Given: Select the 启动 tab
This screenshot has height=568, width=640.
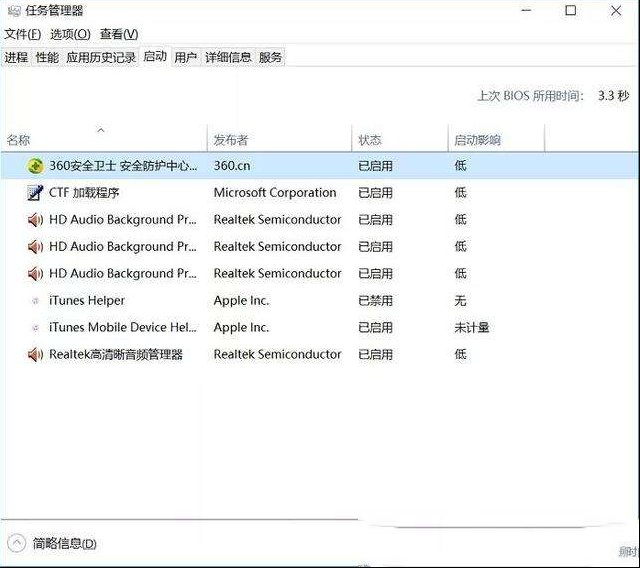Looking at the screenshot, I should pyautogui.click(x=155, y=56).
